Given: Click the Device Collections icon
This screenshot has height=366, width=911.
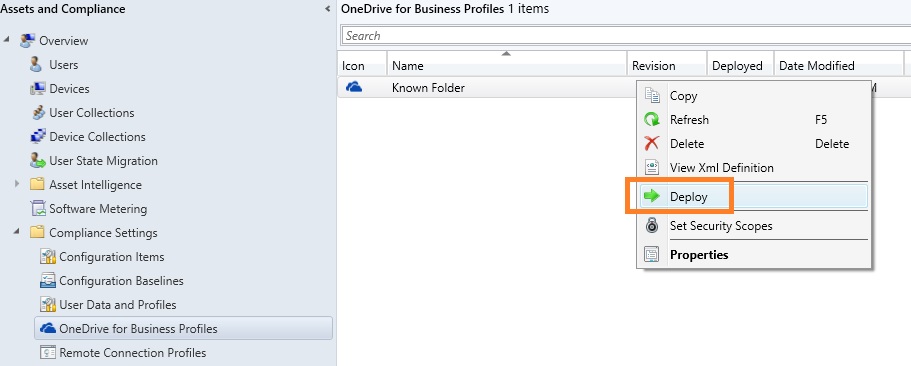Looking at the screenshot, I should (x=38, y=136).
